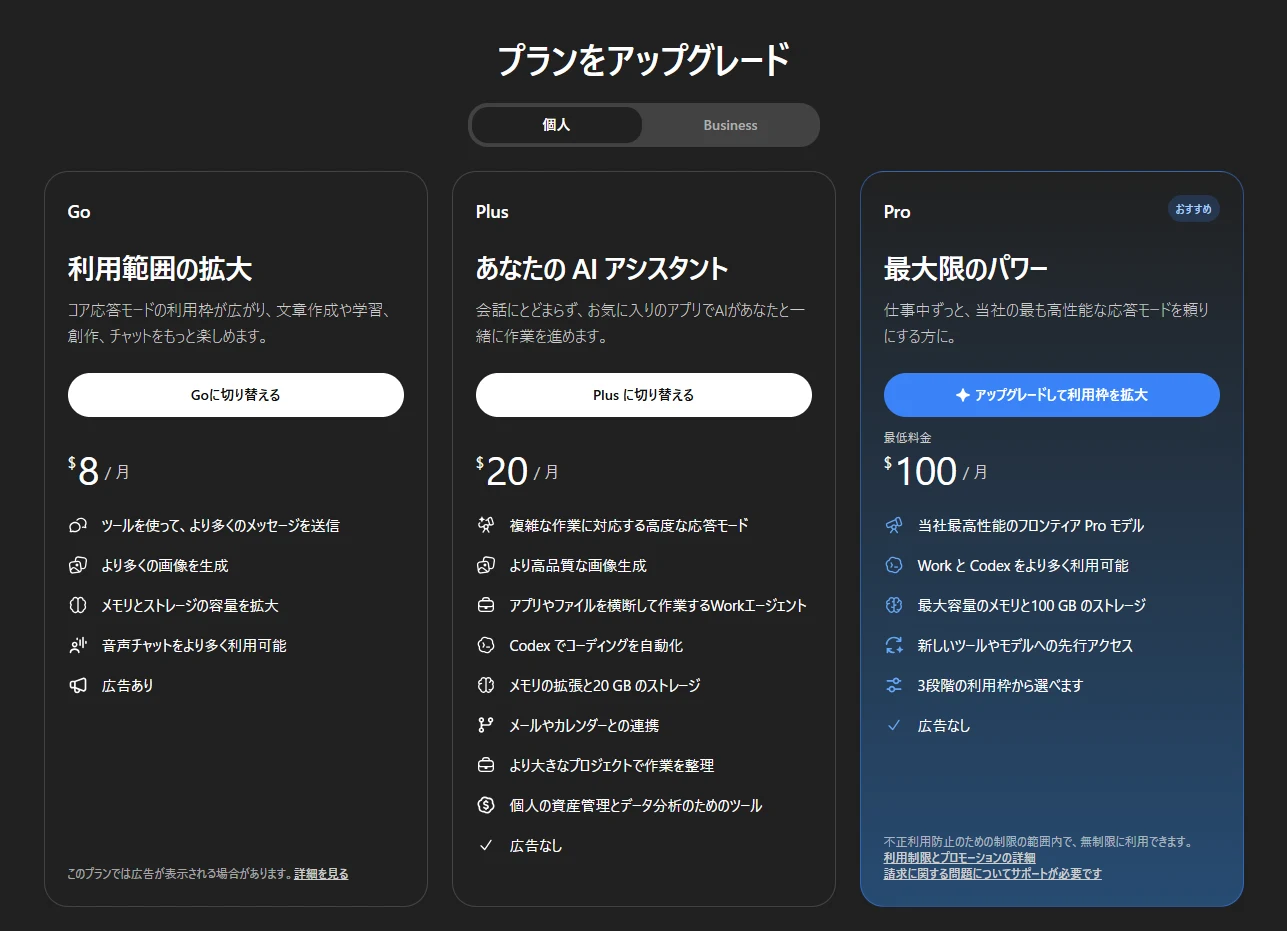Viewport: 1287px width, 931px height.
Task: Click the 最低料金 label above Pro price
Action: pos(908,438)
